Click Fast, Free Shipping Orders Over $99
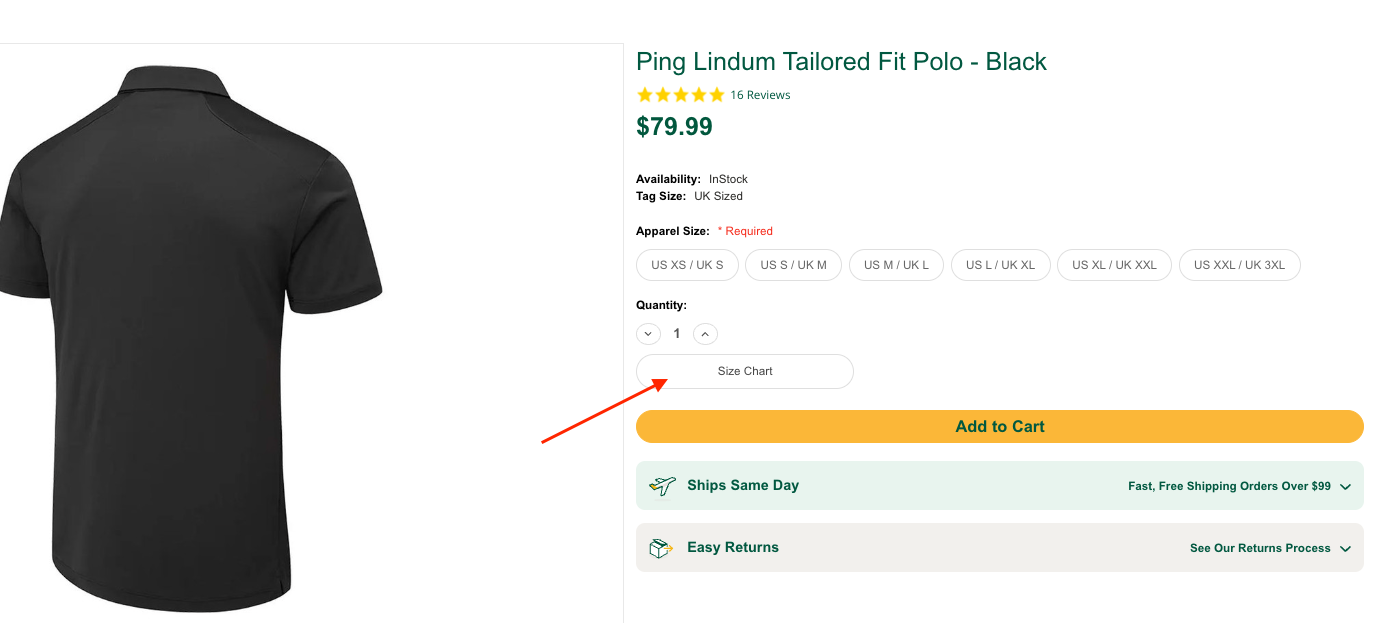This screenshot has width=1386, height=623. (x=1229, y=486)
